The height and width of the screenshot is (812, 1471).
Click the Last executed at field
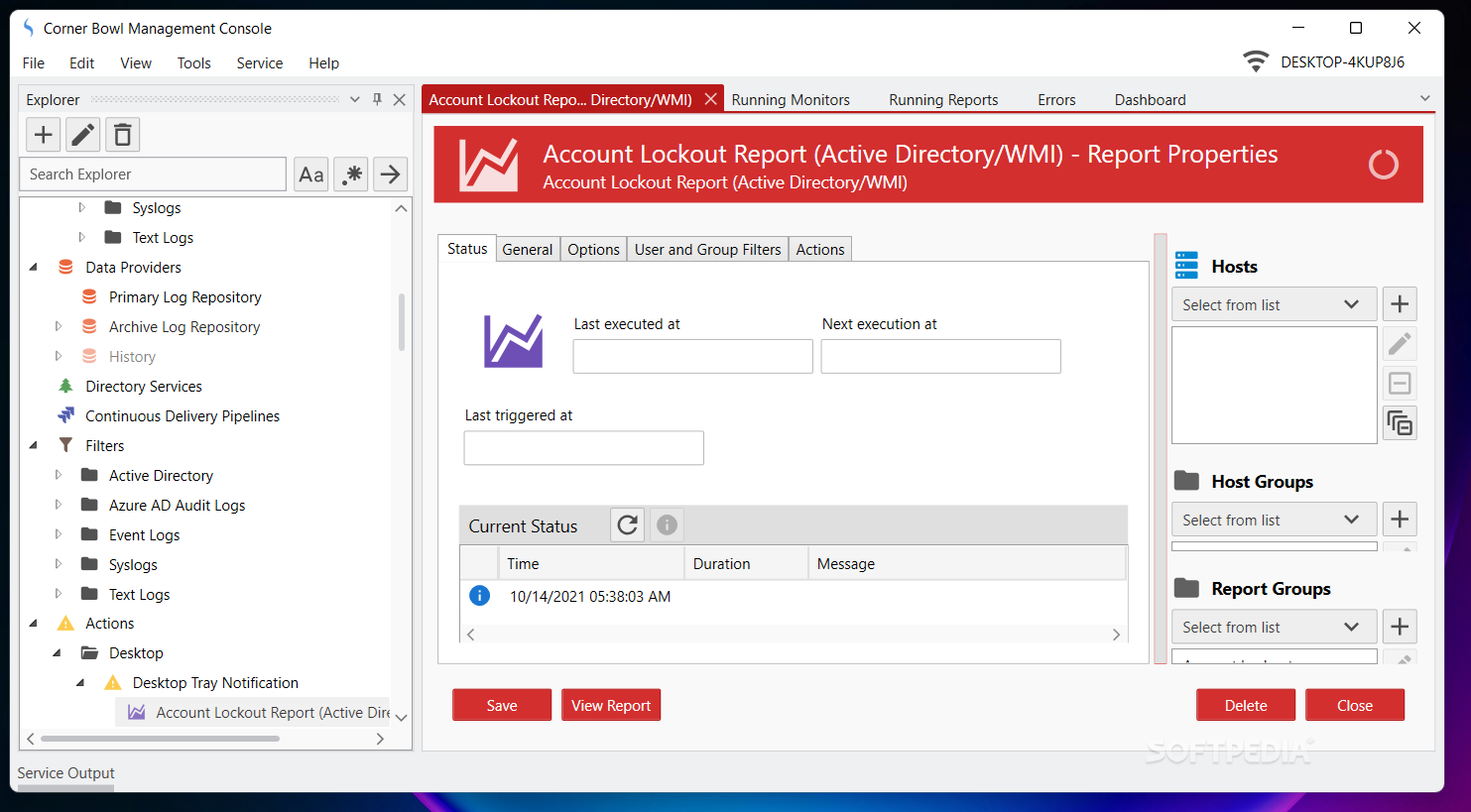click(x=692, y=357)
